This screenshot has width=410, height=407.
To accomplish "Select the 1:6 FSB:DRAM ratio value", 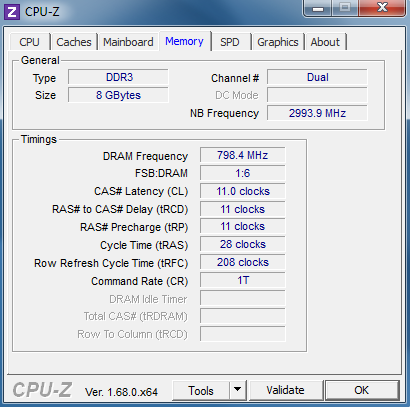I will pyautogui.click(x=243, y=173).
